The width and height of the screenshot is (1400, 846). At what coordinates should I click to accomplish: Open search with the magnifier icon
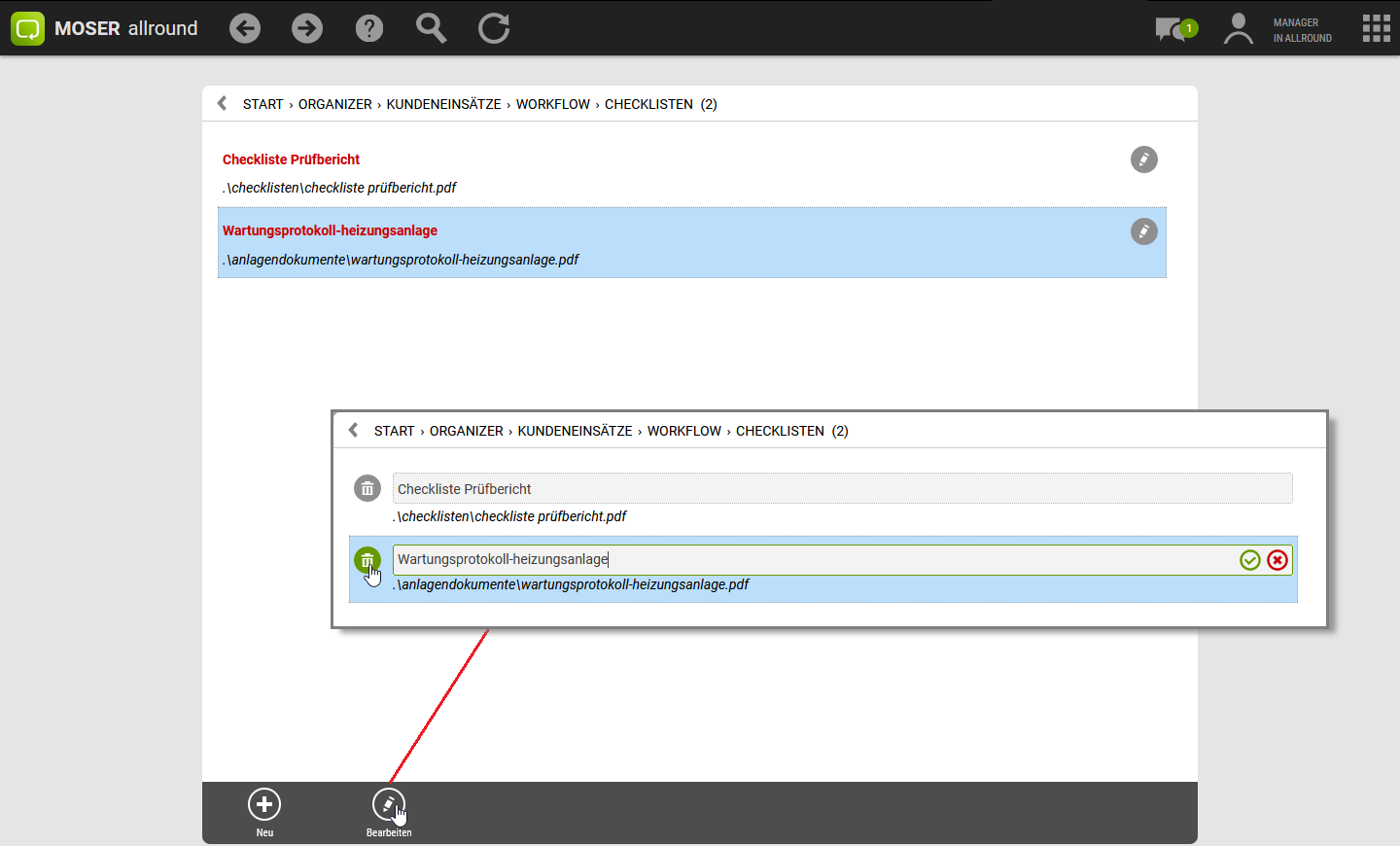431,28
